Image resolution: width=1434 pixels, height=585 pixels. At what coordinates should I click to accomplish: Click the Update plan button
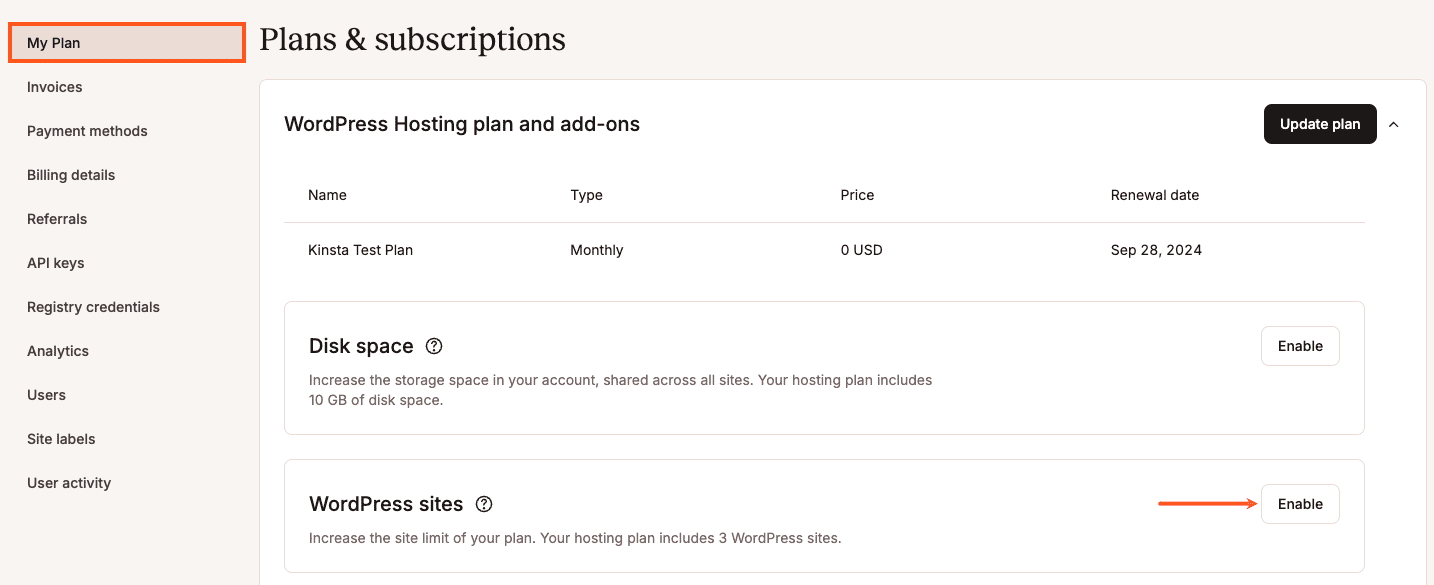[1320, 124]
